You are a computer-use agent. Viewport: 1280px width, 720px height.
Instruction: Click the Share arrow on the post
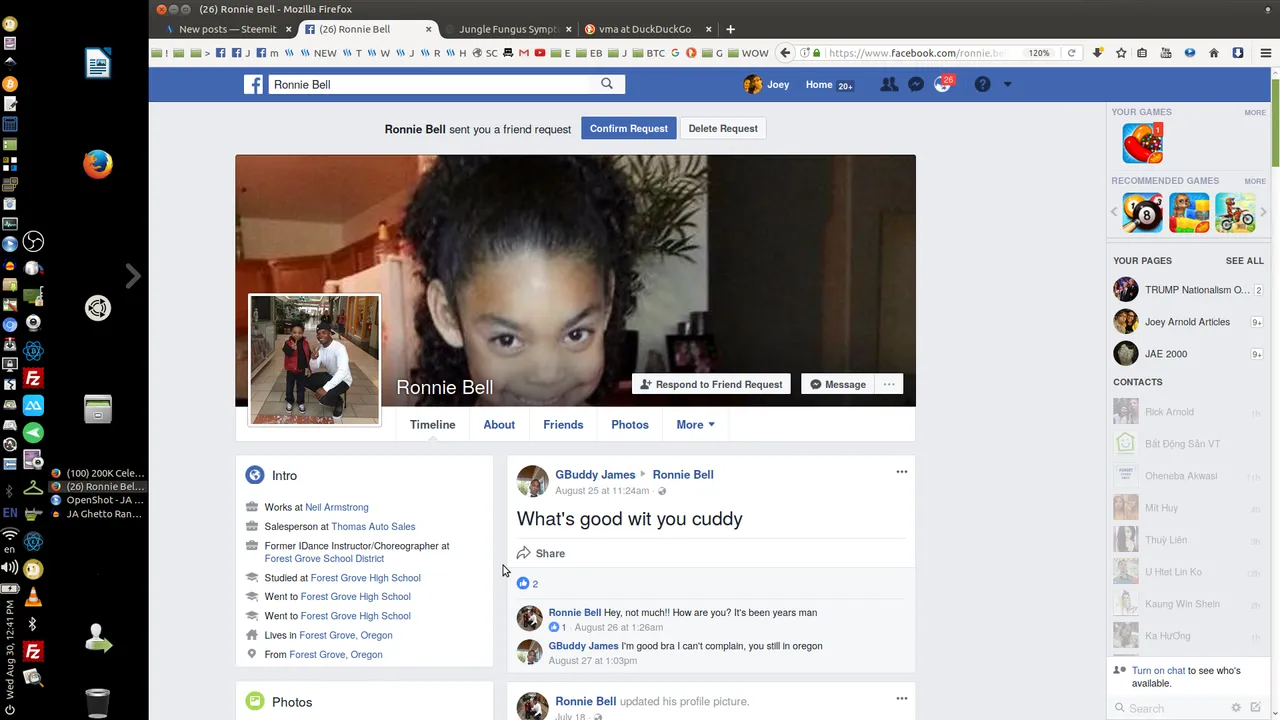[x=541, y=553]
